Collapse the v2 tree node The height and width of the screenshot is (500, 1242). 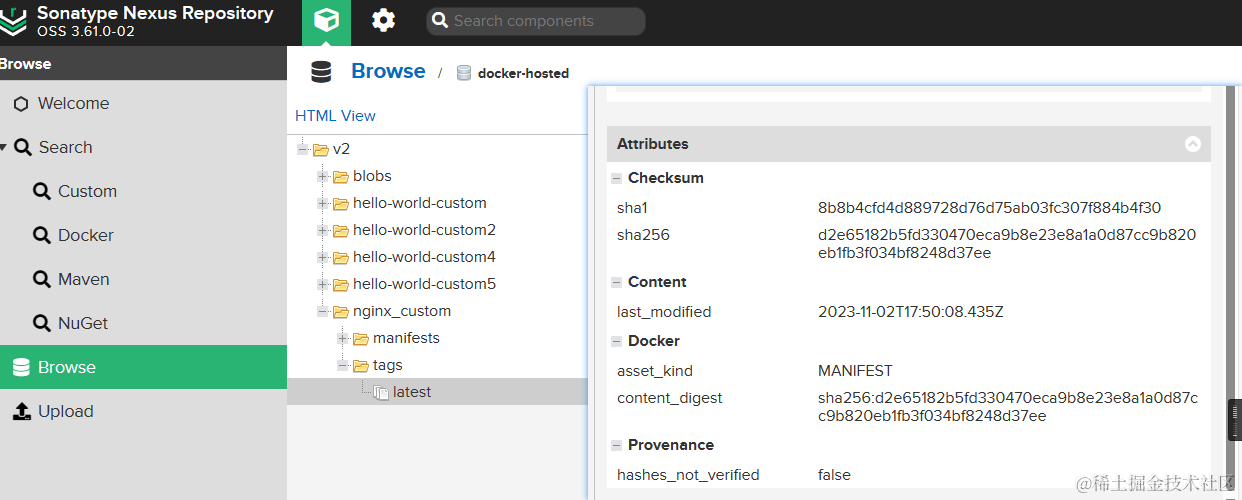tap(303, 150)
